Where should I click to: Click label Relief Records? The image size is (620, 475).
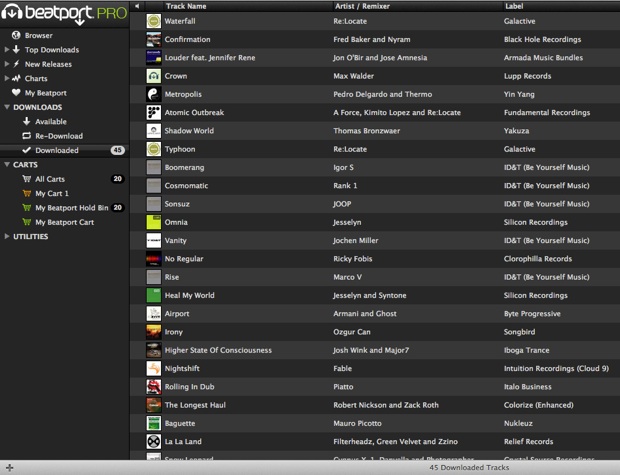pos(529,441)
